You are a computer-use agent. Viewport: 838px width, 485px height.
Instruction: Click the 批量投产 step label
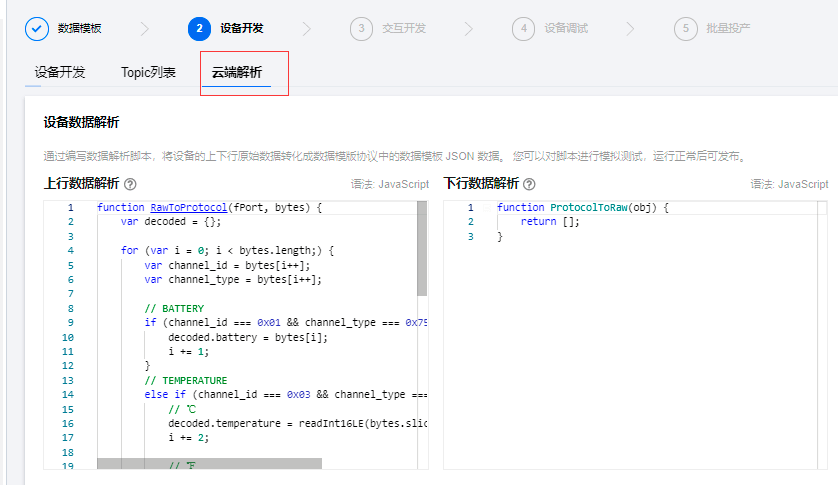(728, 28)
